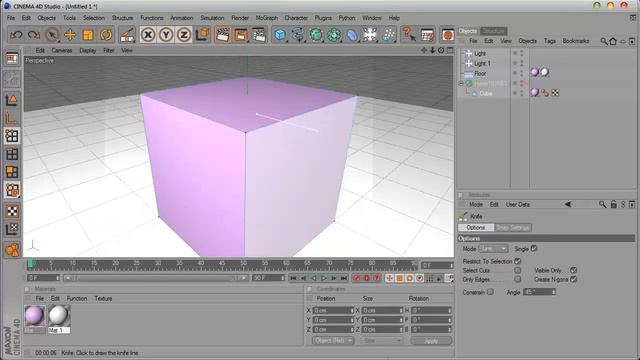Viewport: 640px width, 360px height.
Task: Click Render to Picture Viewer icon
Action: (241, 35)
